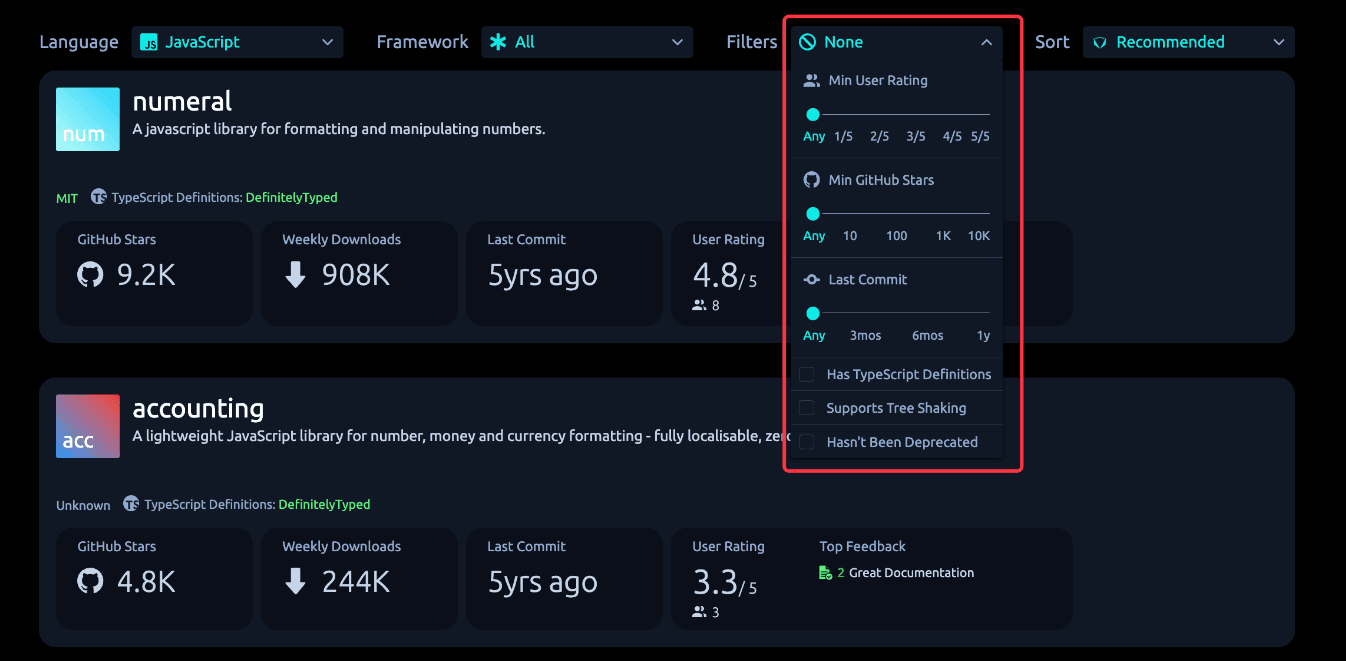1346x661 pixels.
Task: Open the Language JavaScript dropdown
Action: (x=237, y=42)
